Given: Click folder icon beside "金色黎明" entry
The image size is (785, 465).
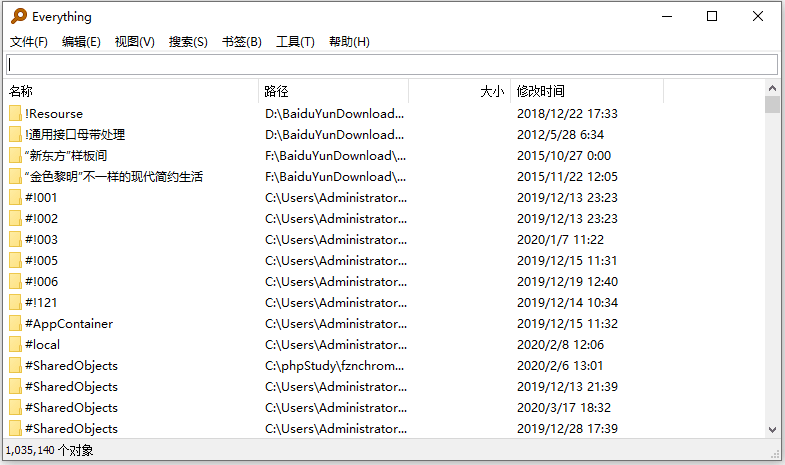Looking at the screenshot, I should (15, 177).
